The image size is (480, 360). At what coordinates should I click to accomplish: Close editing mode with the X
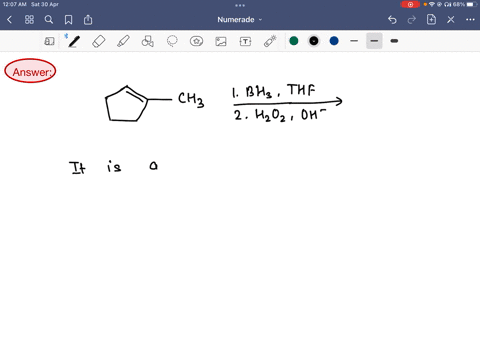[451, 20]
